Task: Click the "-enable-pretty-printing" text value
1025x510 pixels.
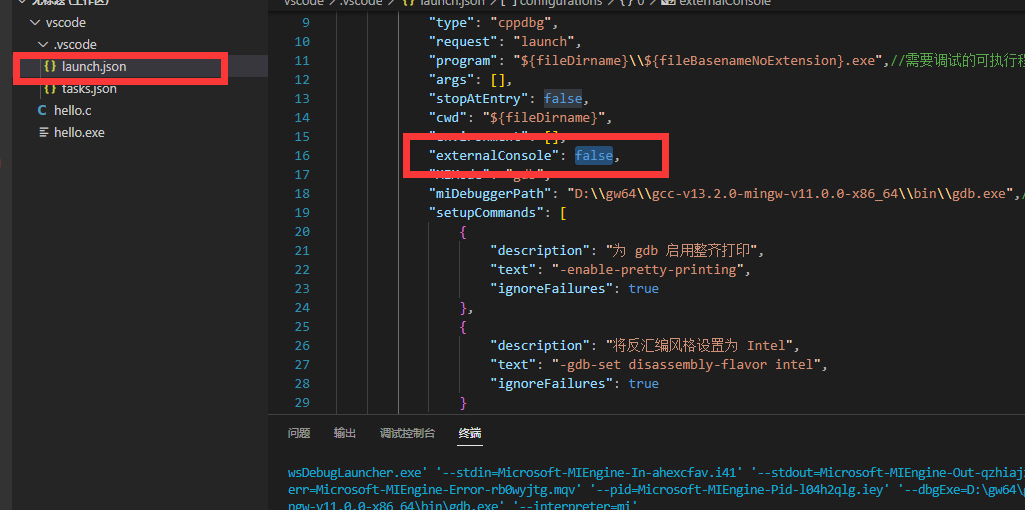Action: (x=648, y=269)
